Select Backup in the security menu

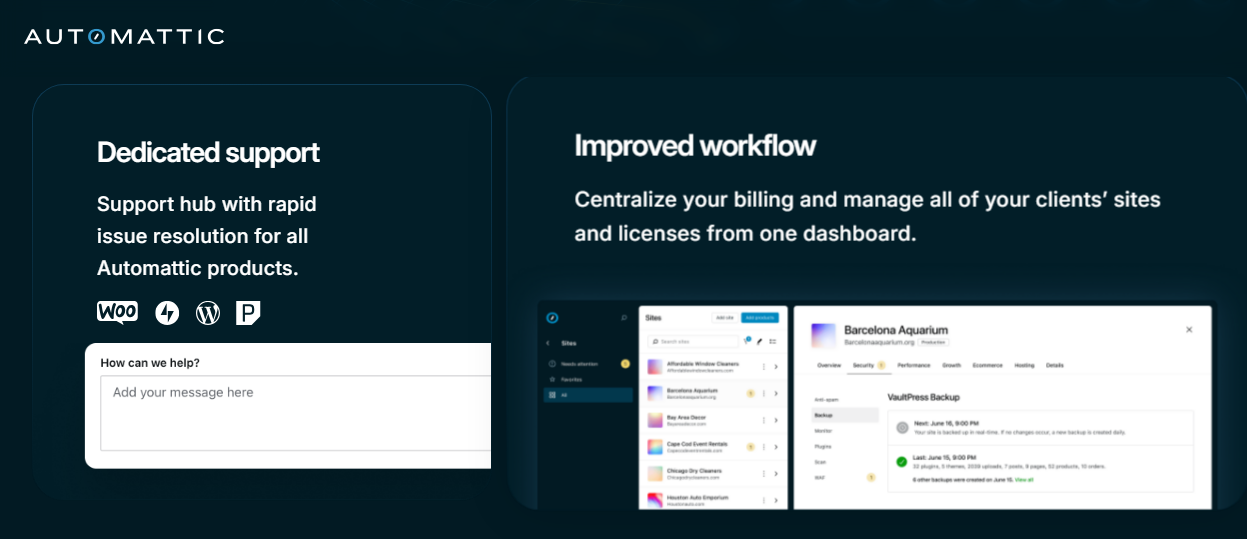coord(844,414)
